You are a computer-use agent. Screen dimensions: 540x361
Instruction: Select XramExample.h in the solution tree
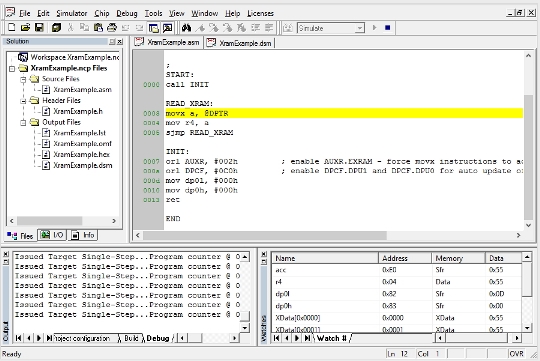pos(78,111)
